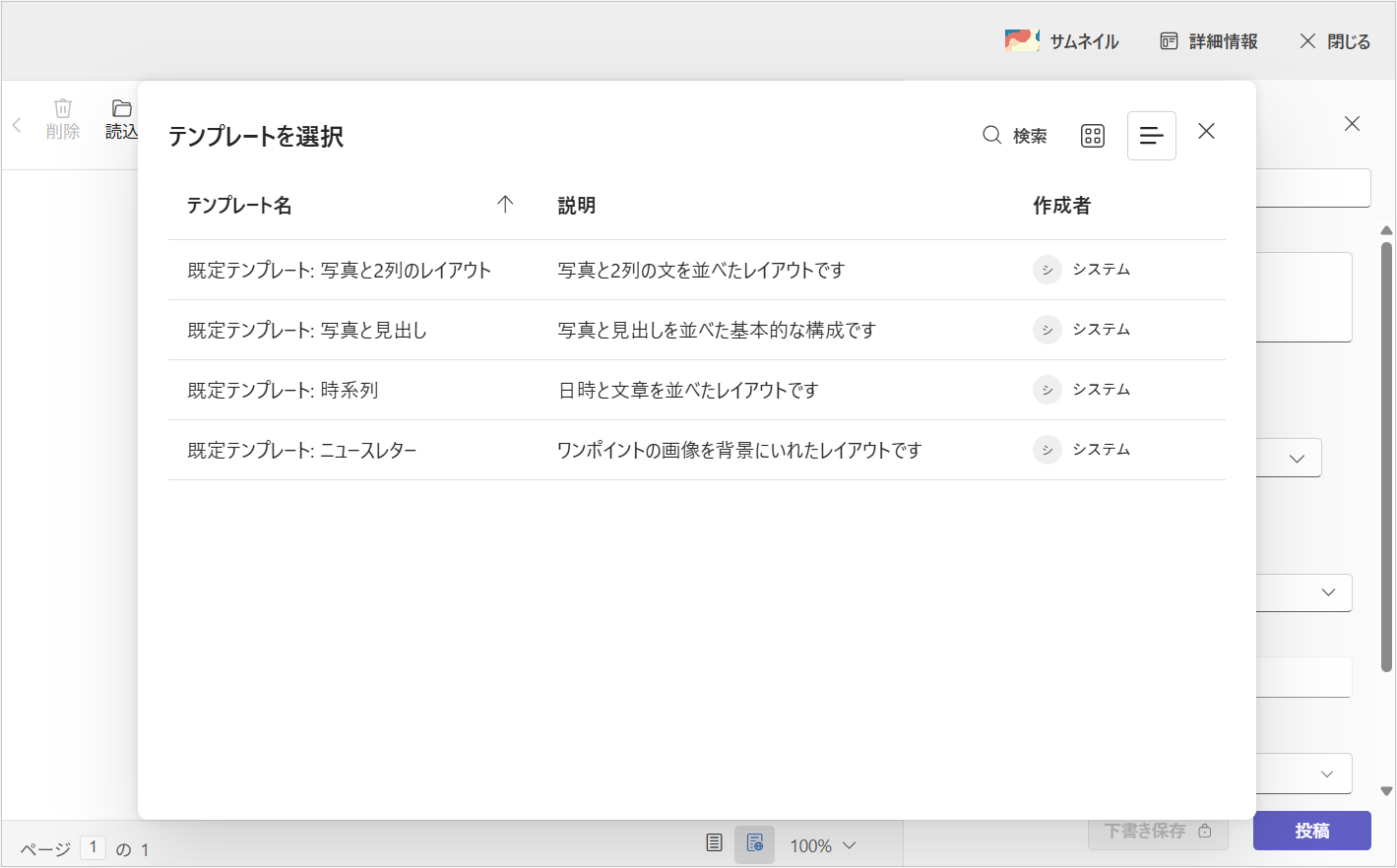
Task: Click the page number field
Action: (93, 847)
